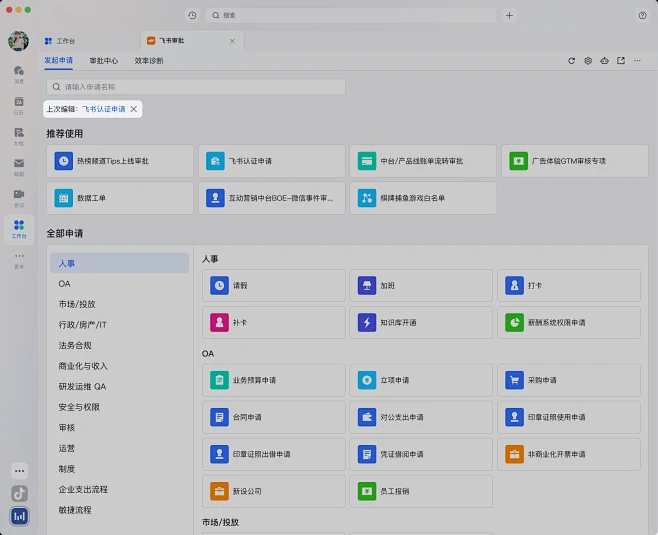Click the open-in-new-window icon in toolbar
The height and width of the screenshot is (535, 658).
(x=621, y=61)
